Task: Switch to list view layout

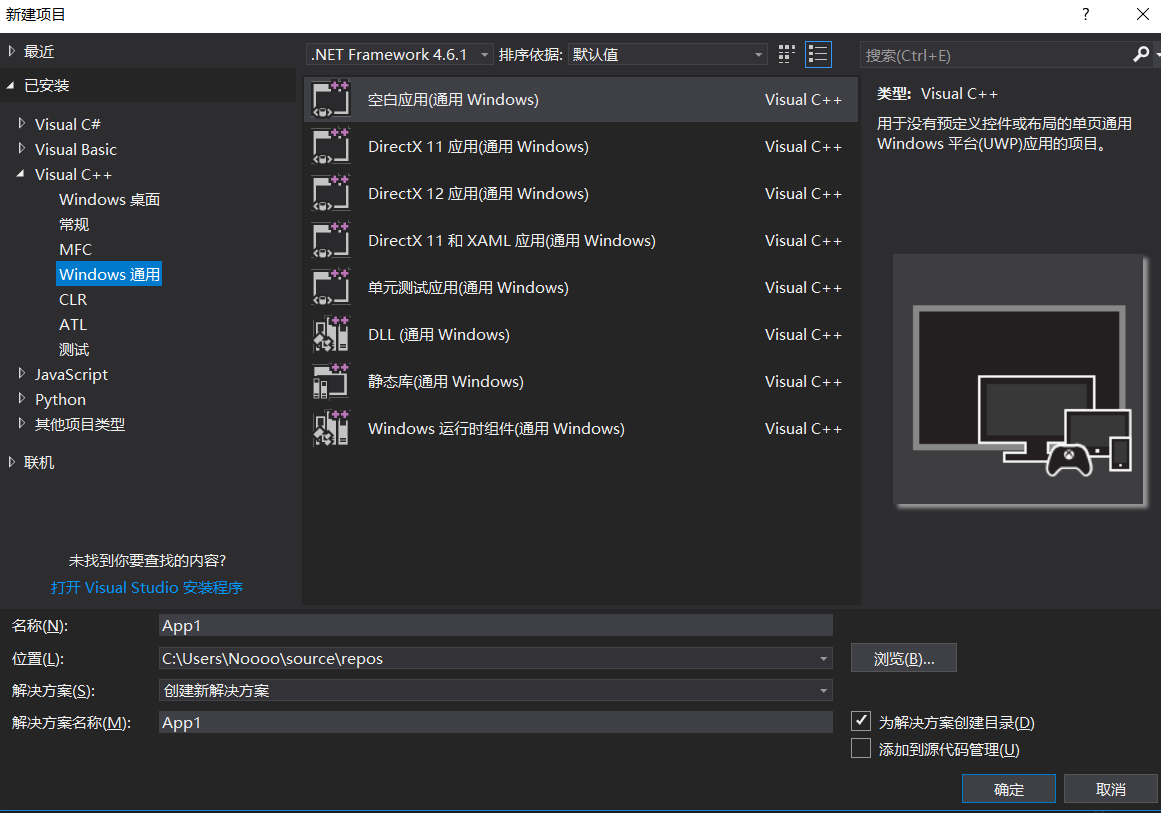Action: 817,54
